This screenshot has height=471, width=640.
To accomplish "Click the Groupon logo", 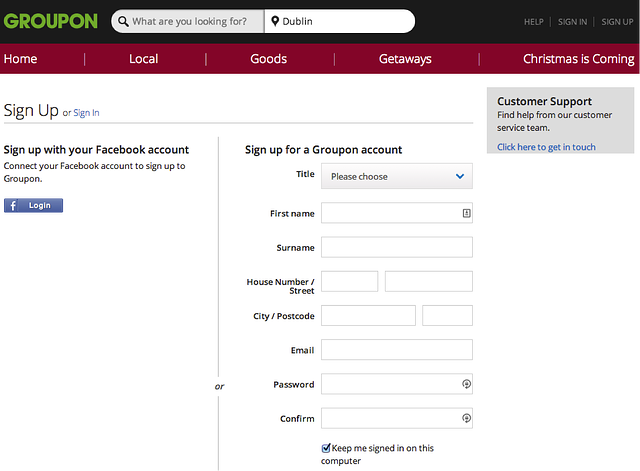I will point(51,21).
